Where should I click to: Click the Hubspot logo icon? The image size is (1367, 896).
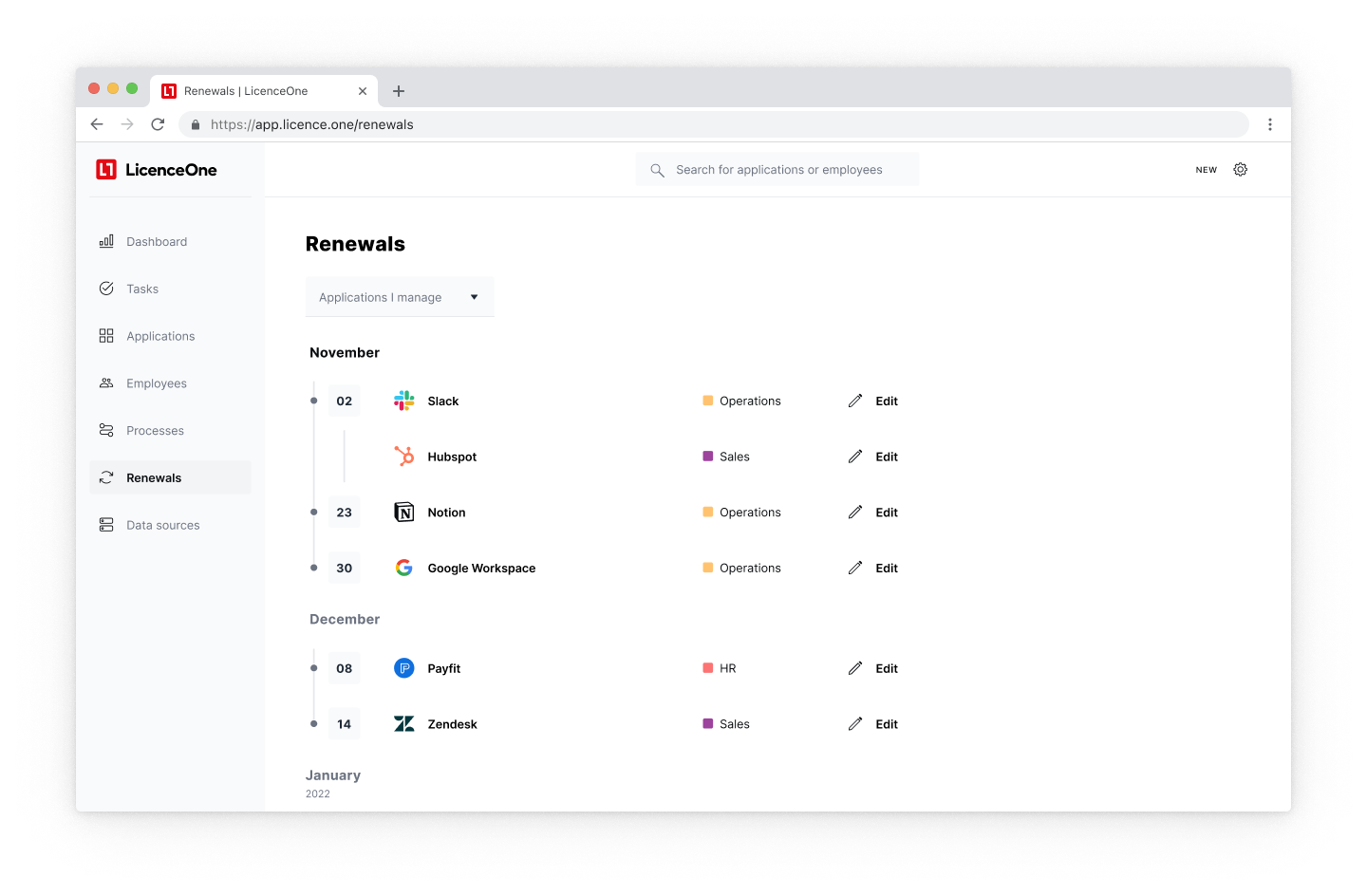click(404, 457)
